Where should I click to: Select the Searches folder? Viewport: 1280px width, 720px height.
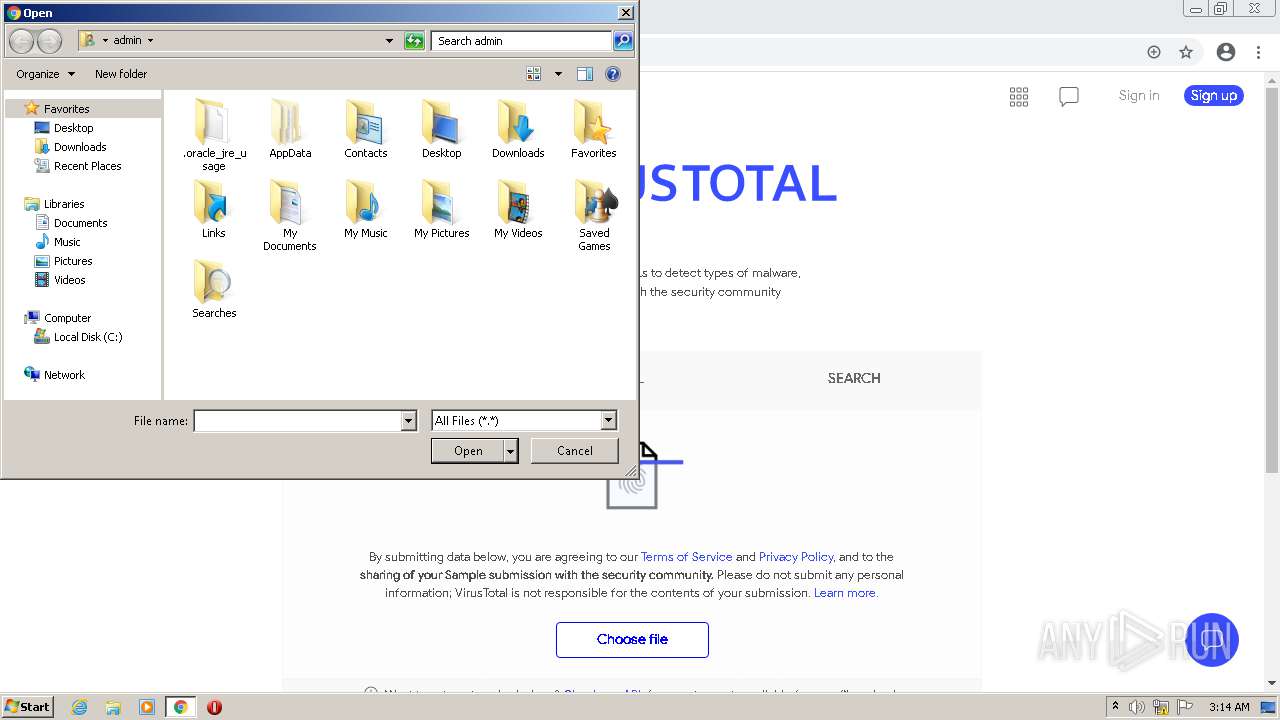[214, 288]
